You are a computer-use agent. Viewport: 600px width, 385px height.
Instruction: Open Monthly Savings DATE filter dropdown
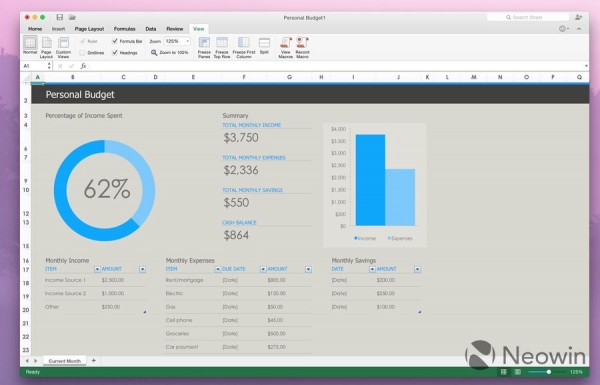pyautogui.click(x=372, y=269)
